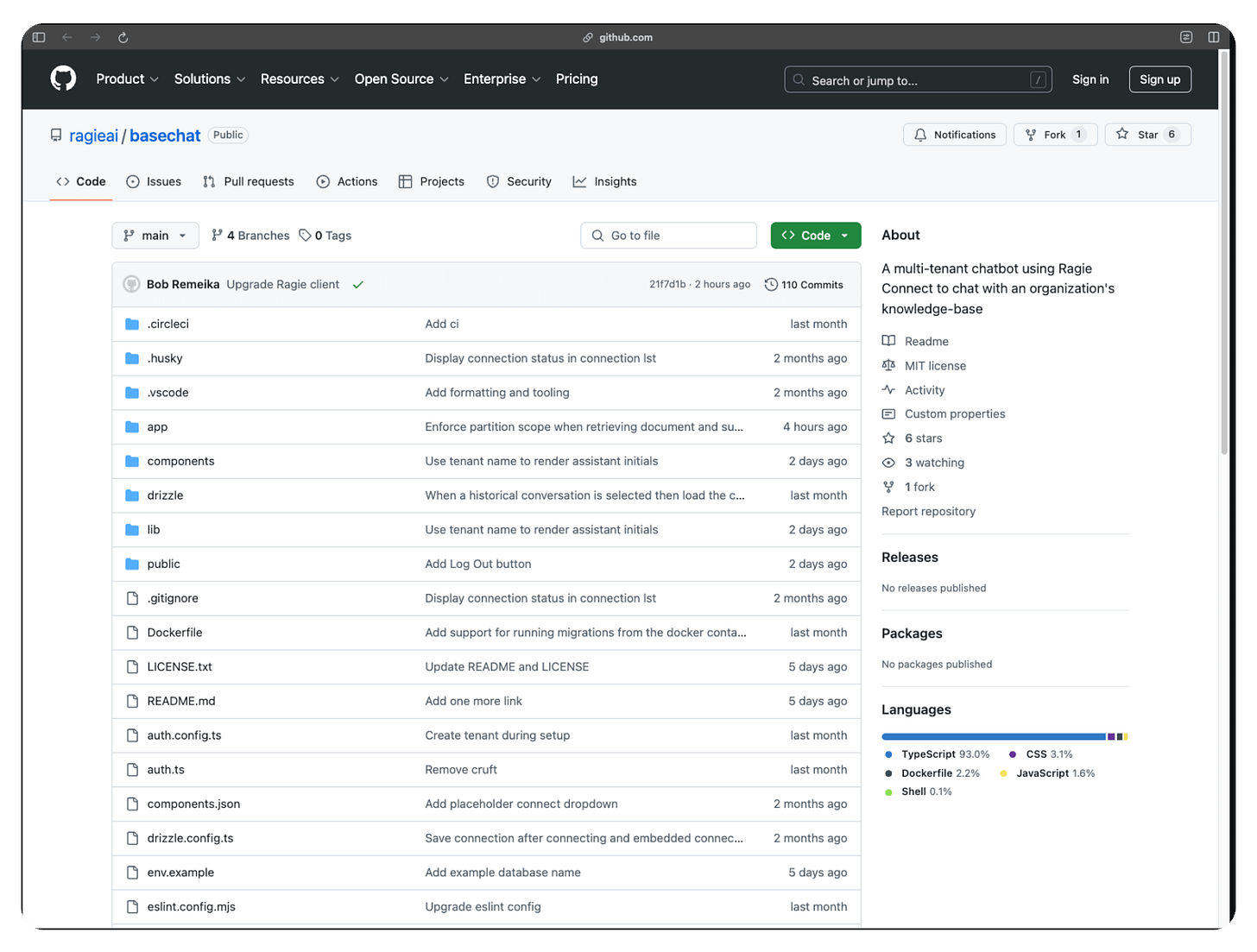Screen dimensions: 1257x952
Task: Open the ragieai owner link
Action: pos(93,136)
